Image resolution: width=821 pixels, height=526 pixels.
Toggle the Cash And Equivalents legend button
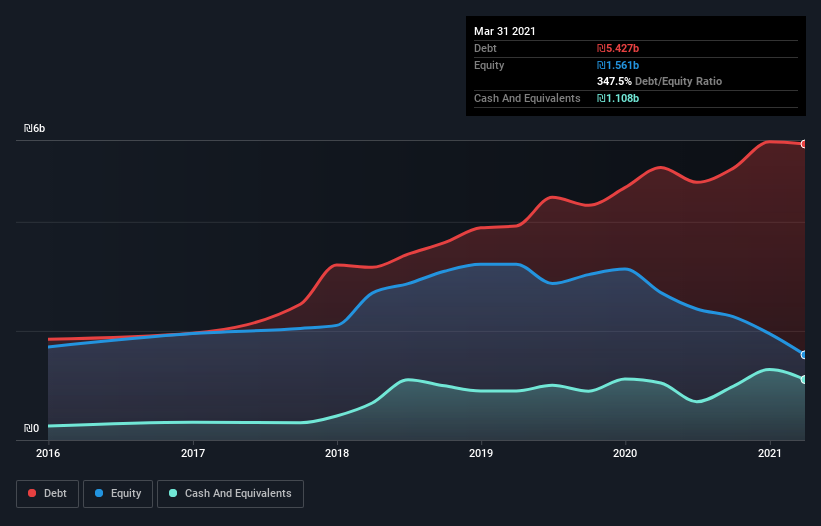point(230,494)
